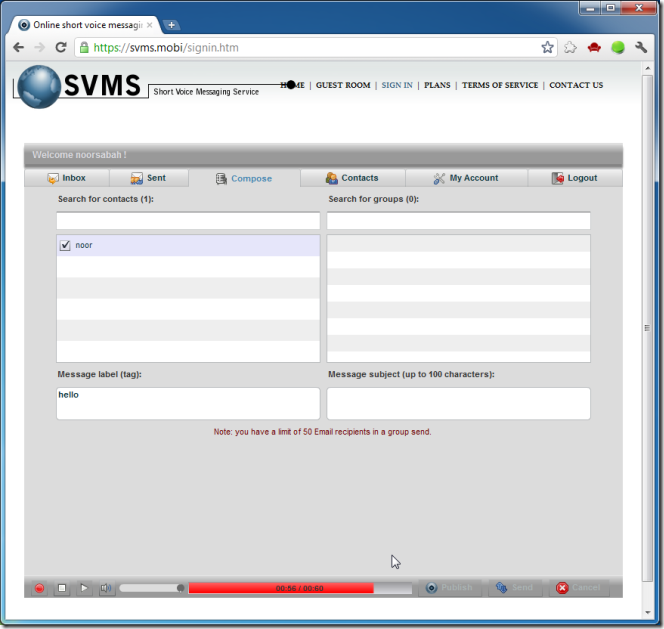
Task: Select the noor contact row text
Action: coord(84,245)
